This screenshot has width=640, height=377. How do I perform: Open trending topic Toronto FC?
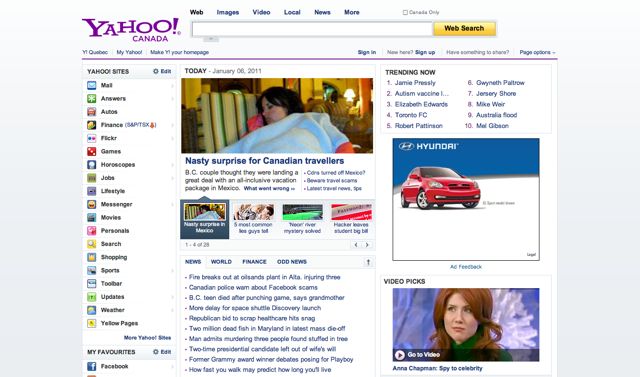pyautogui.click(x=411, y=115)
